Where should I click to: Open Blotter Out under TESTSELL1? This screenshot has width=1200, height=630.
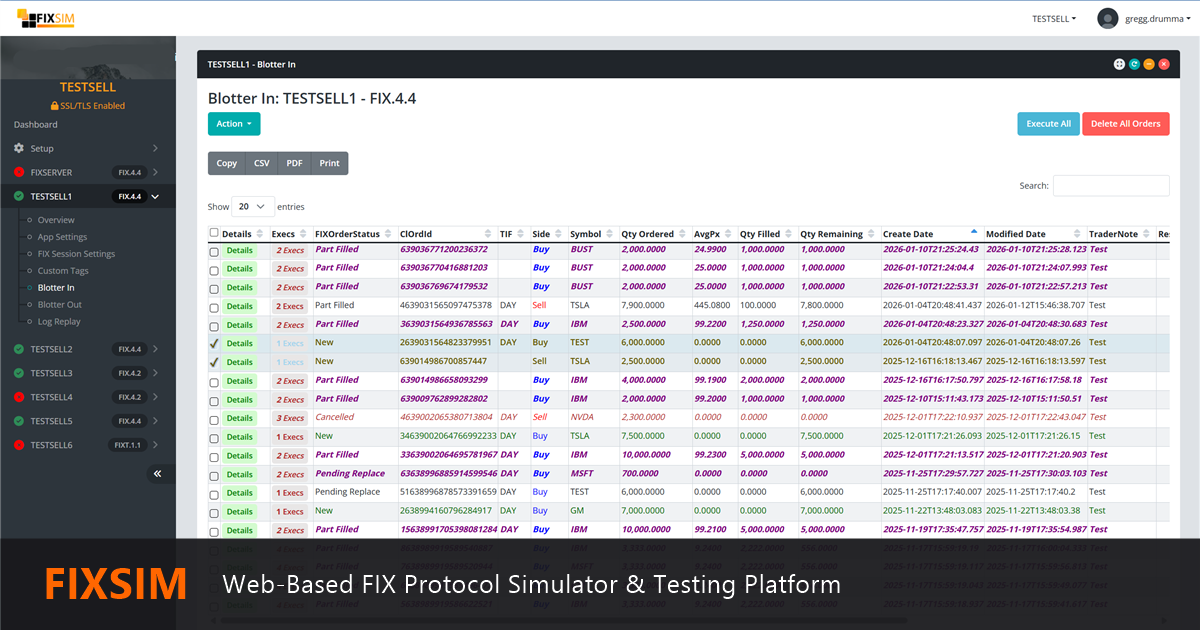[60, 305]
